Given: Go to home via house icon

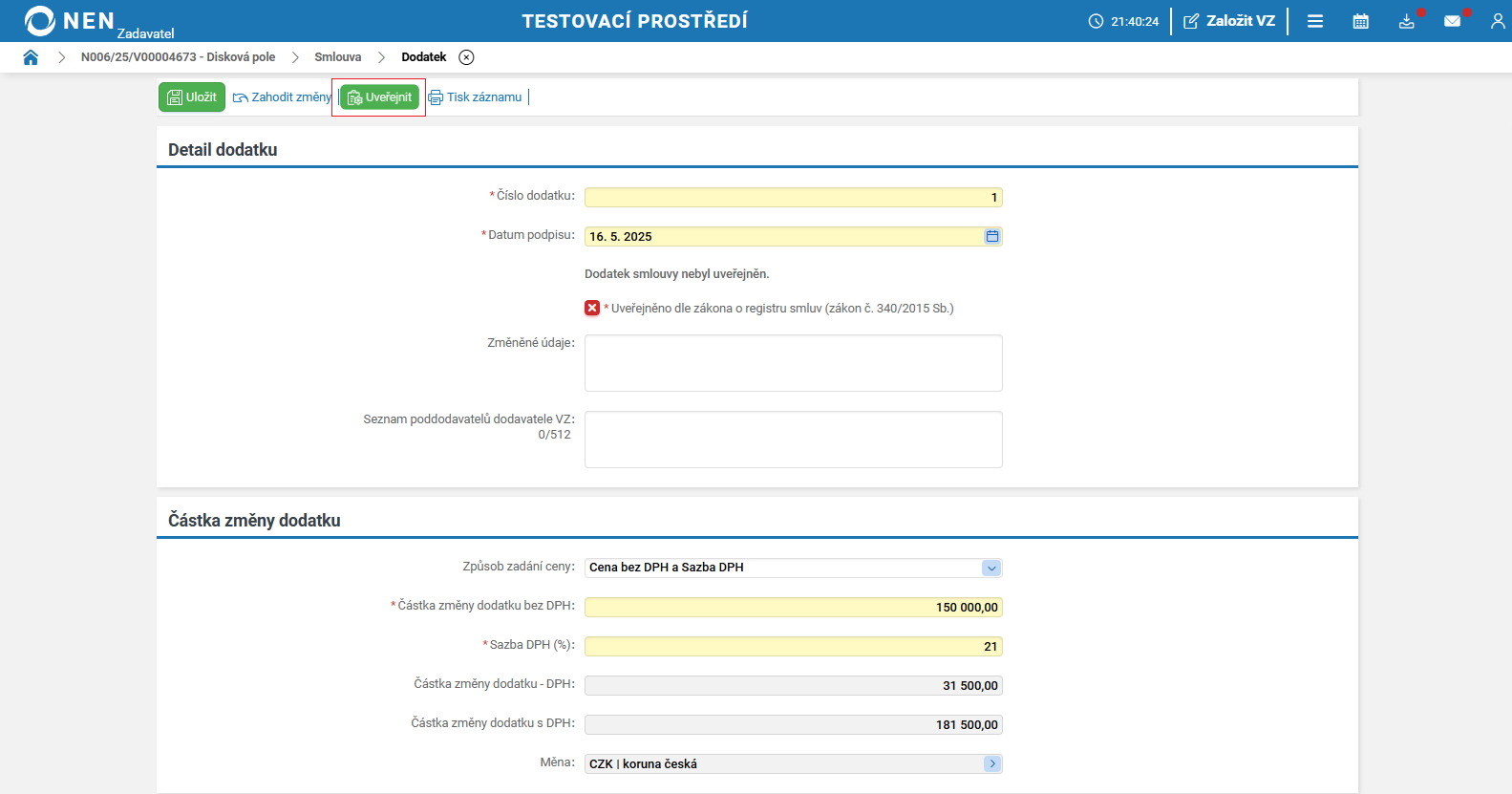Looking at the screenshot, I should click(31, 57).
